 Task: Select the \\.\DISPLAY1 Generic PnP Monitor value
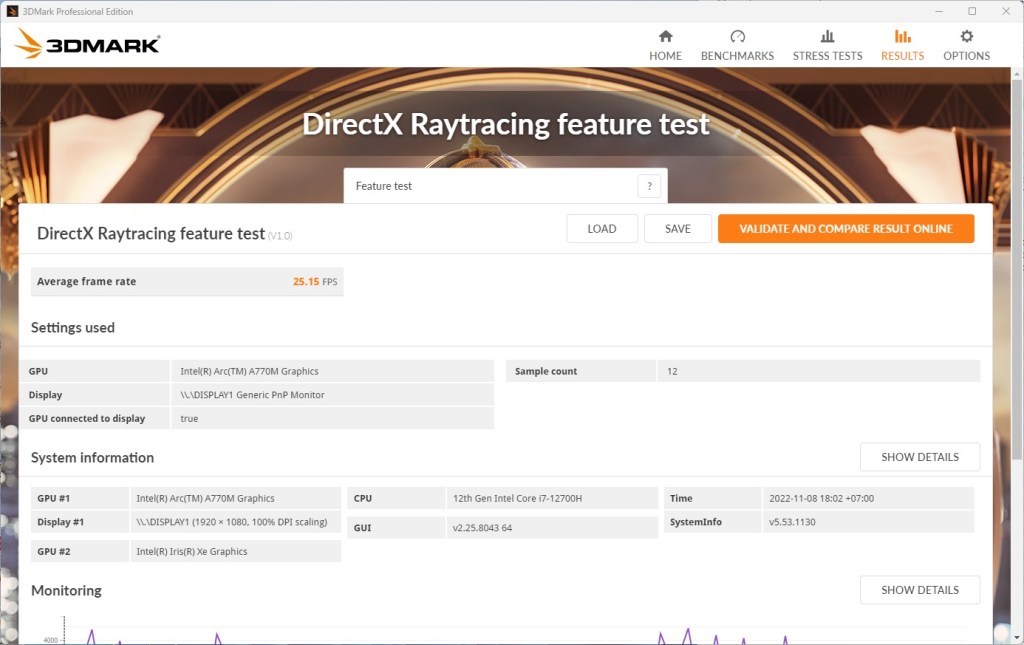pyautogui.click(x=252, y=394)
